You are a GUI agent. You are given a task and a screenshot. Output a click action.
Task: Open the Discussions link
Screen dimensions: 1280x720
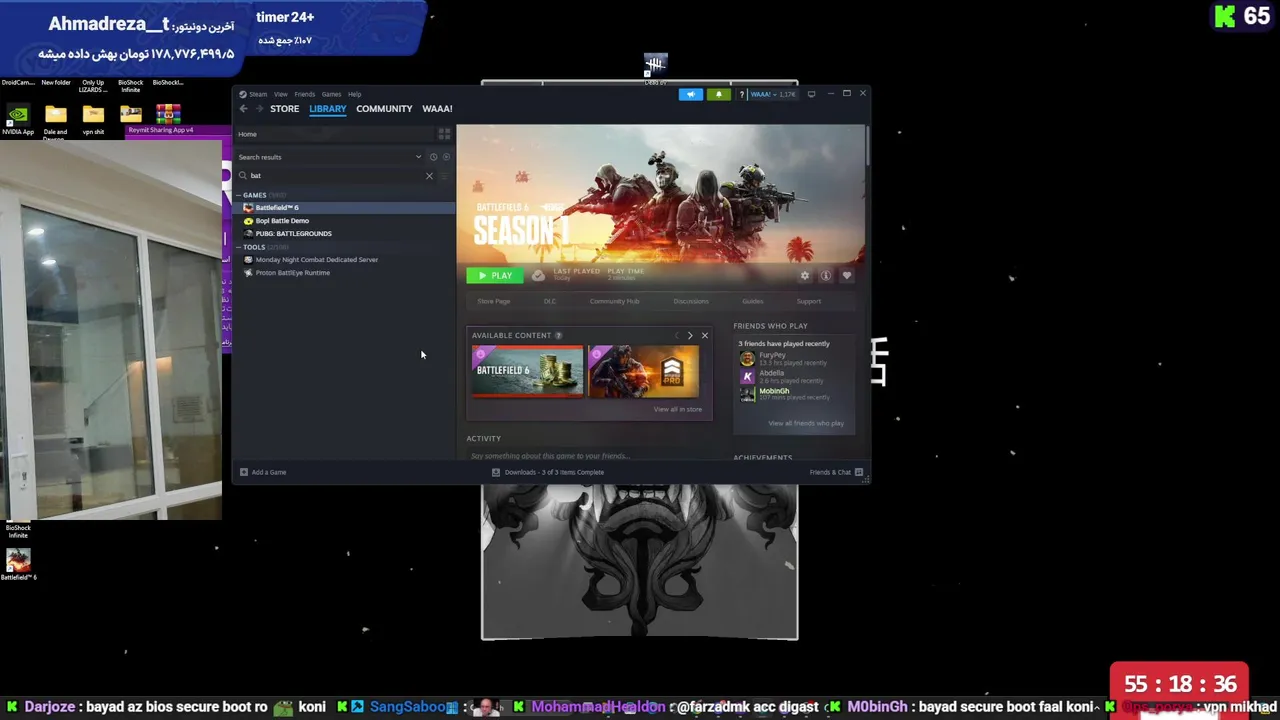(x=691, y=301)
